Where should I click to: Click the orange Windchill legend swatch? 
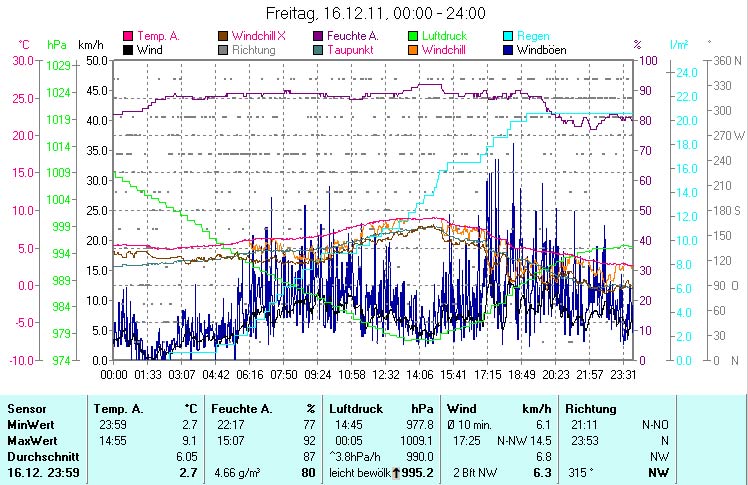click(x=414, y=49)
